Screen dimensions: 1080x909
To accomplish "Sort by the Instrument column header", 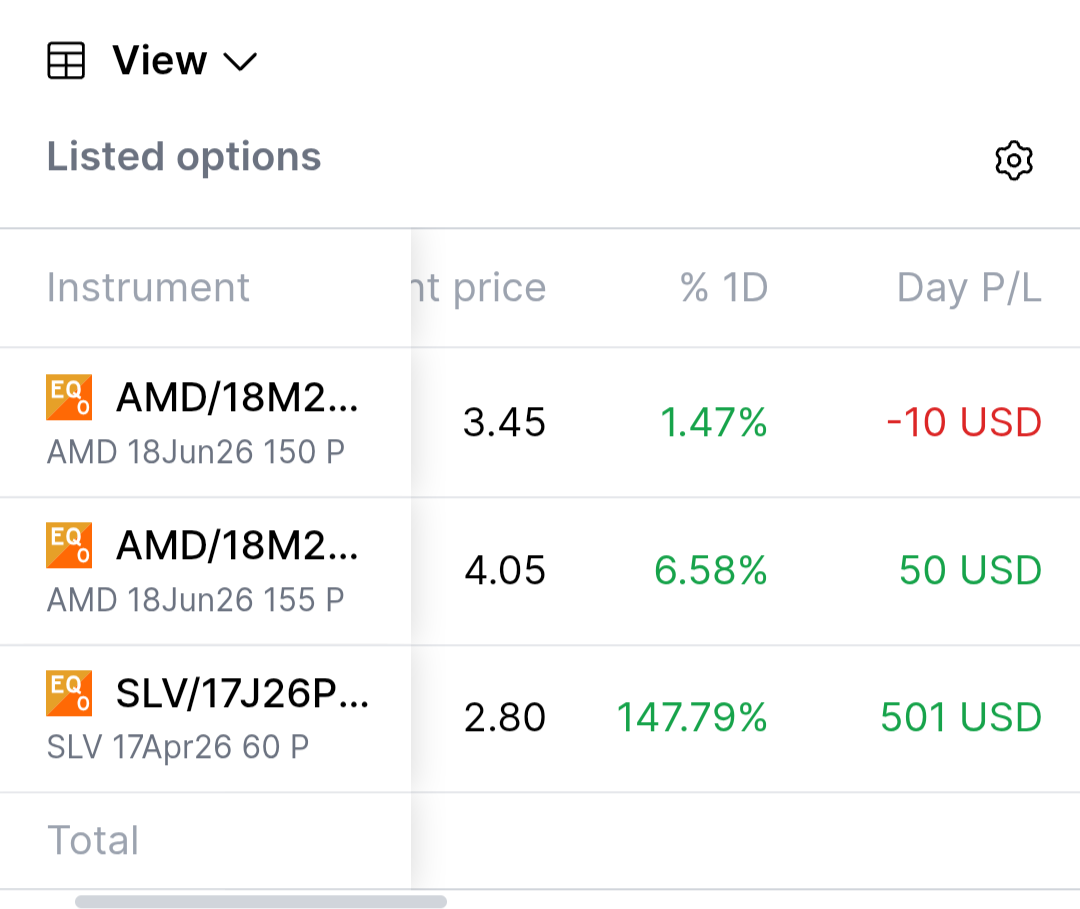I will 148,288.
